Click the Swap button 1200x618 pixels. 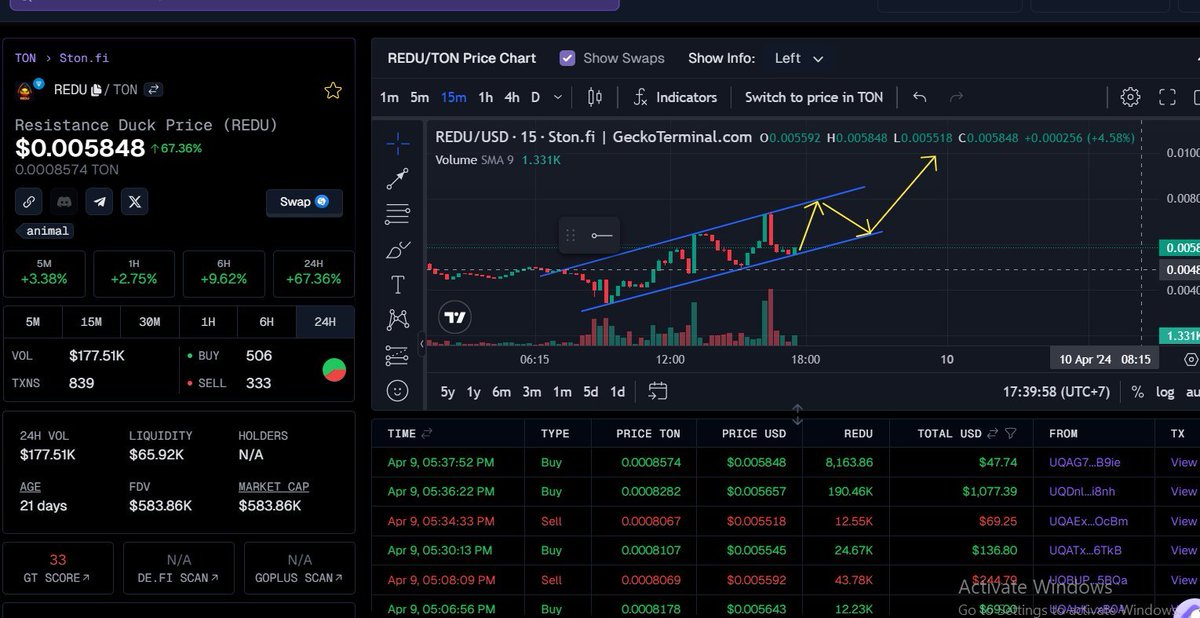[304, 202]
